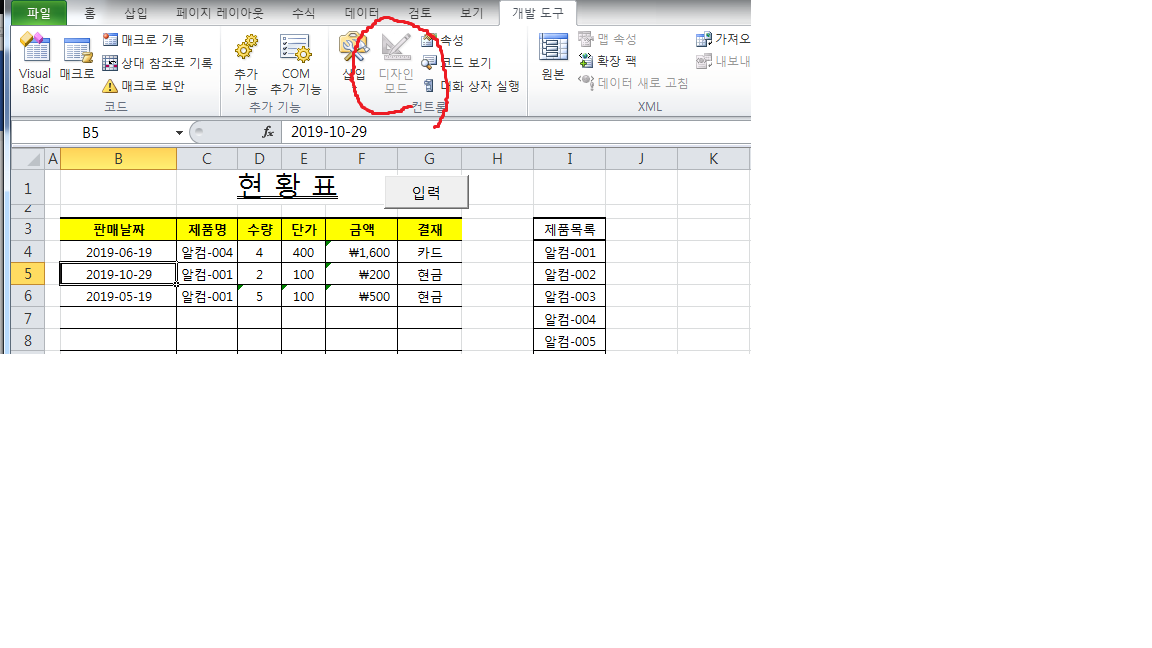Click 코드 보기 (View Code)
Screen dimensions: 1152x648
click(457, 63)
